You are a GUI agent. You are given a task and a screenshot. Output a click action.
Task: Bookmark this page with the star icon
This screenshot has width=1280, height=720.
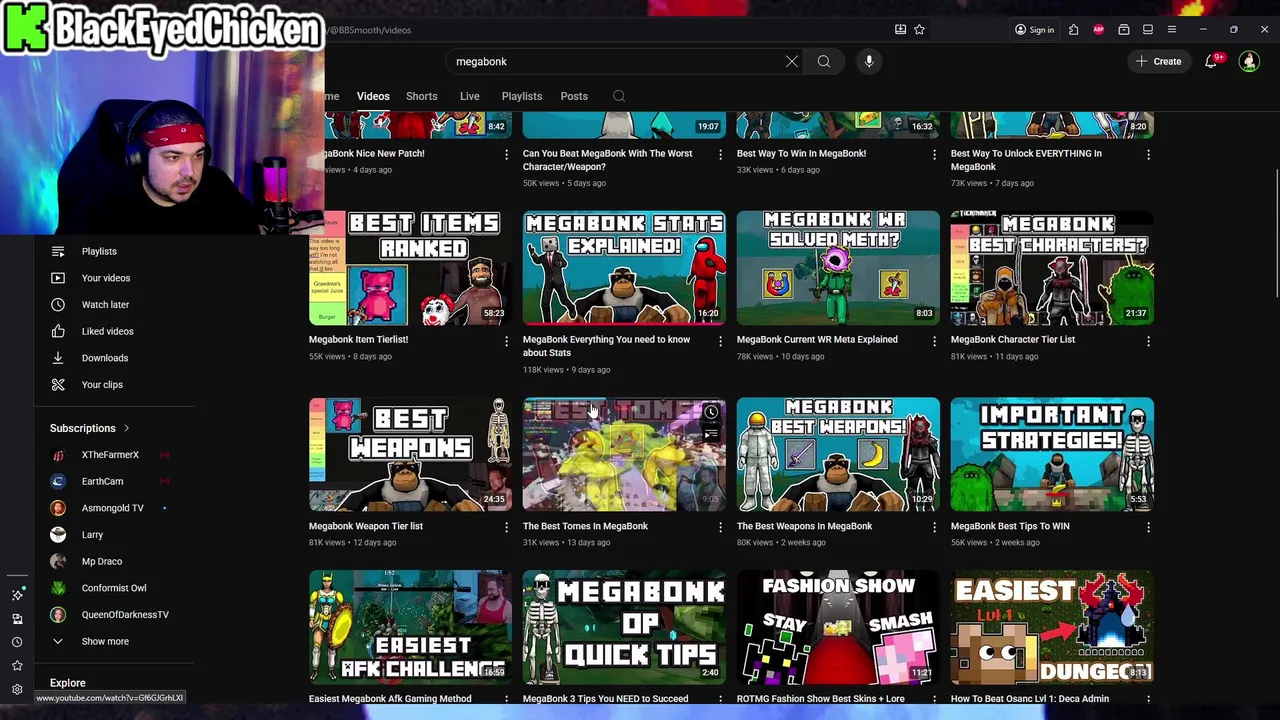click(x=919, y=30)
